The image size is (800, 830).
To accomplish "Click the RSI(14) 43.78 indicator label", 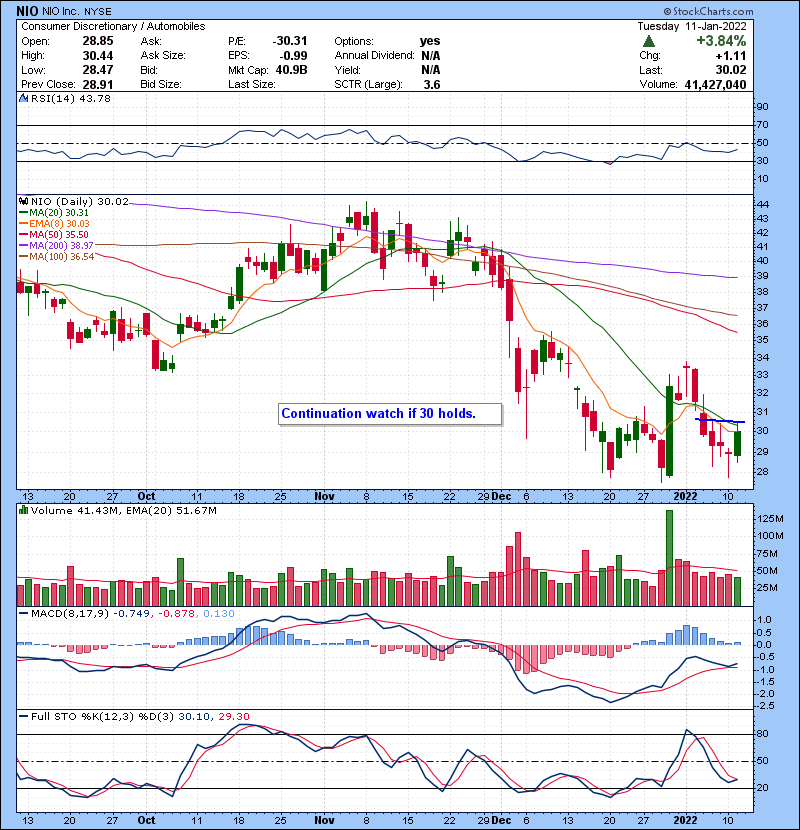I will coord(70,98).
